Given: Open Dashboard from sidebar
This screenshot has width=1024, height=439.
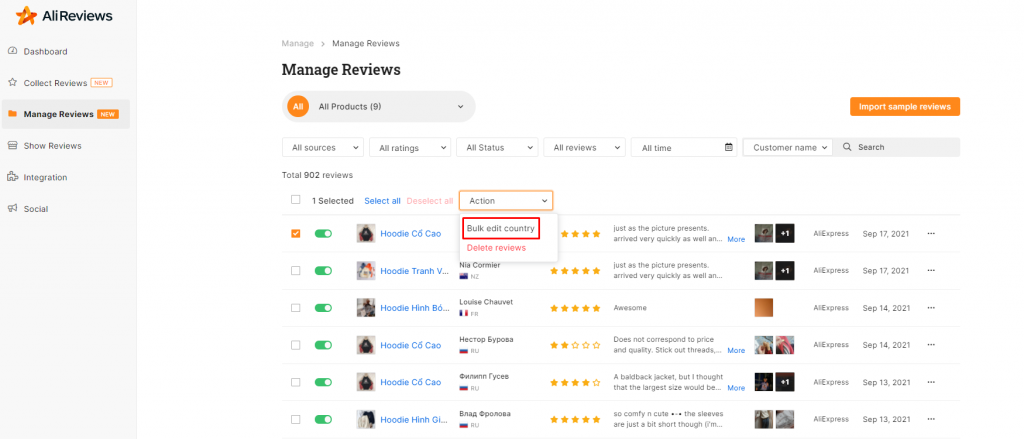Looking at the screenshot, I should click(x=45, y=52).
